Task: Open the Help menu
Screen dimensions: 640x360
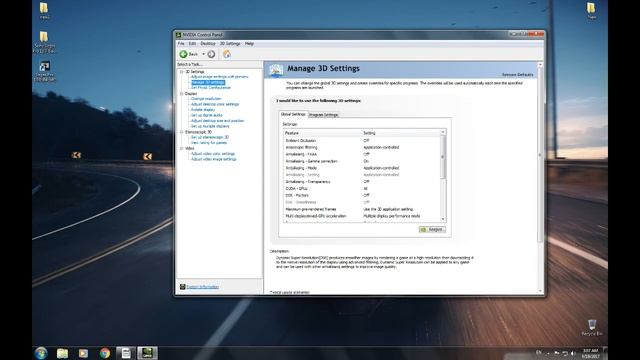Action: 249,44
